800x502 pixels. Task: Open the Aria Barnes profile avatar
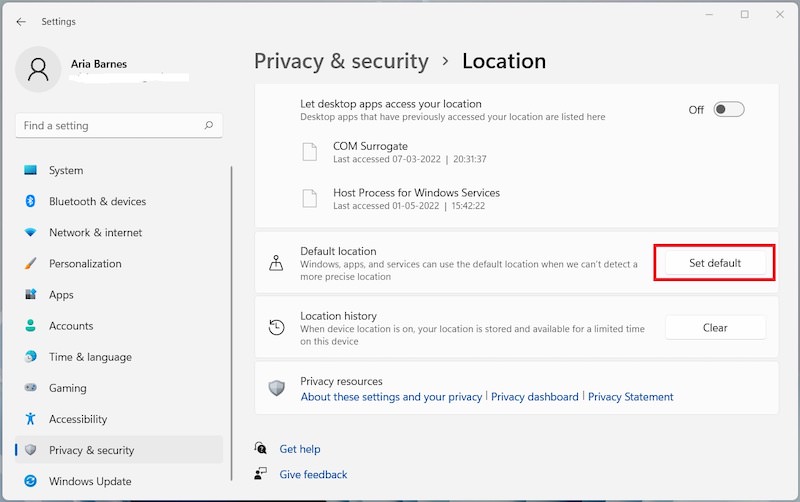(38, 69)
